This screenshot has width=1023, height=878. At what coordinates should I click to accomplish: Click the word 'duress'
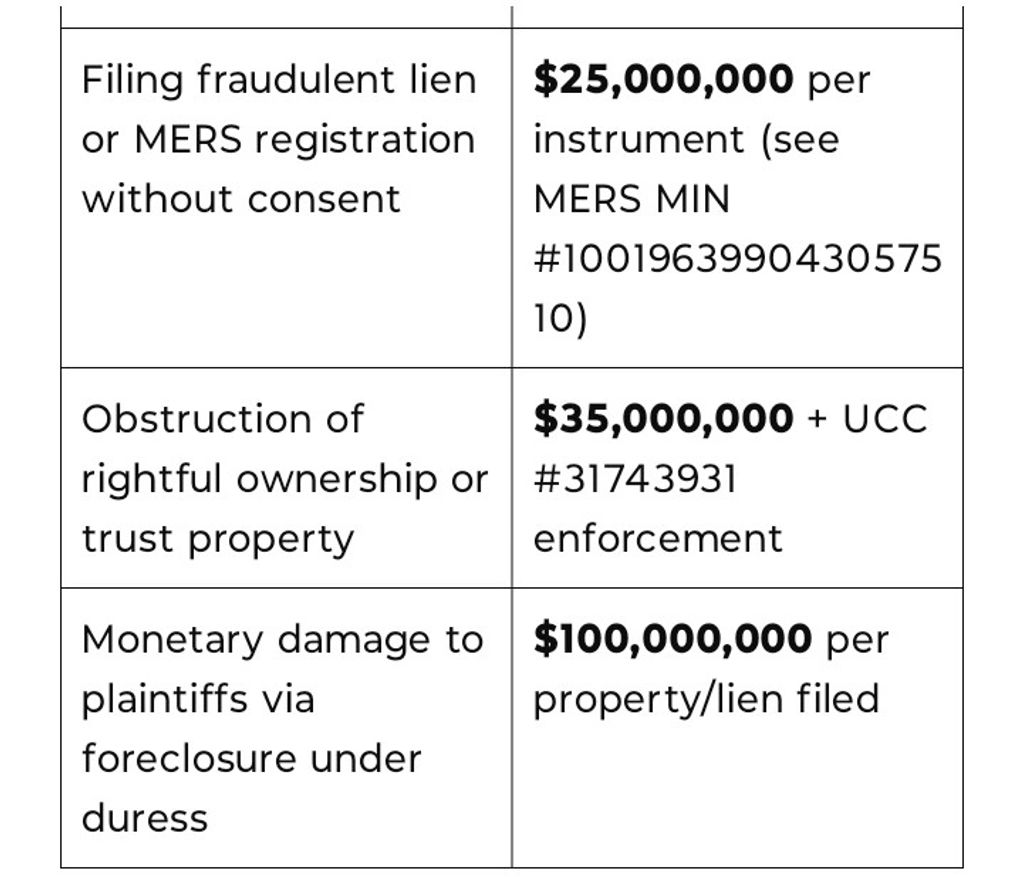tap(145, 819)
